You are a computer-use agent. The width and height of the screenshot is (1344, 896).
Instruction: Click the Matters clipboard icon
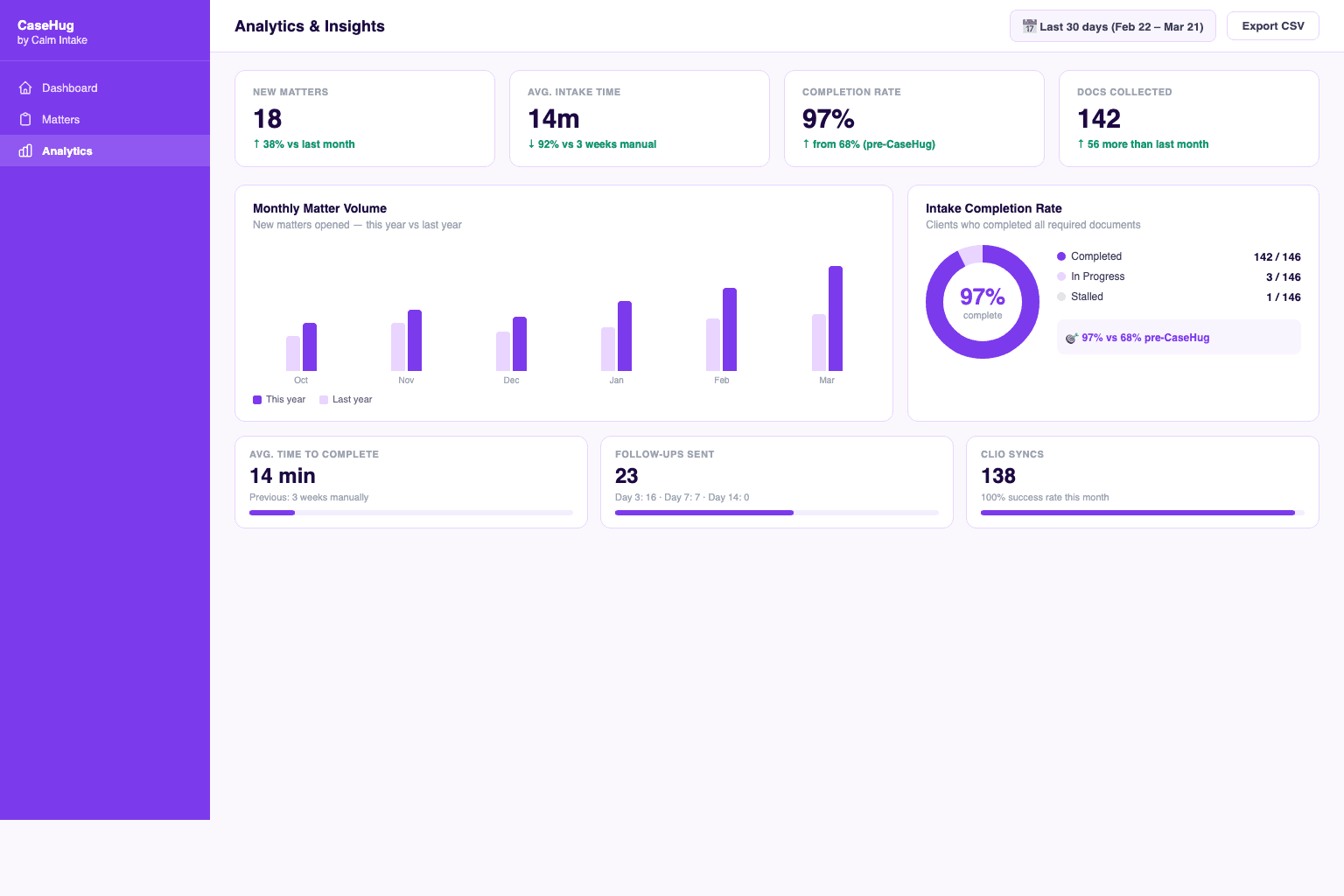(25, 119)
